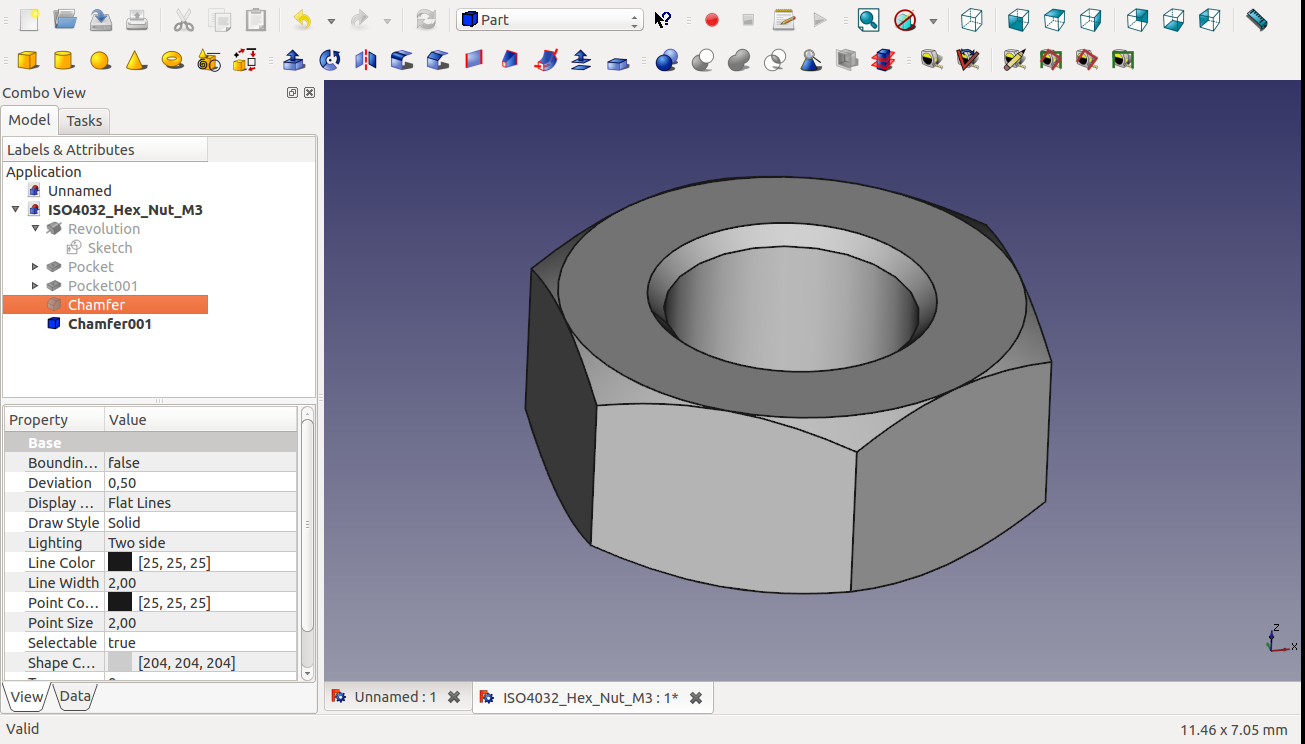Switch to the isometric axonometric view

971,20
